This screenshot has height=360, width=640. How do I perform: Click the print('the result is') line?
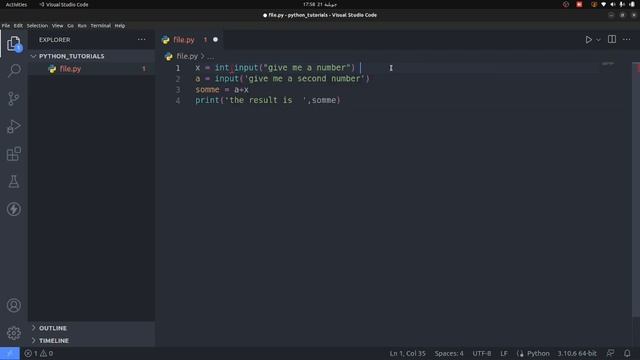coord(268,100)
